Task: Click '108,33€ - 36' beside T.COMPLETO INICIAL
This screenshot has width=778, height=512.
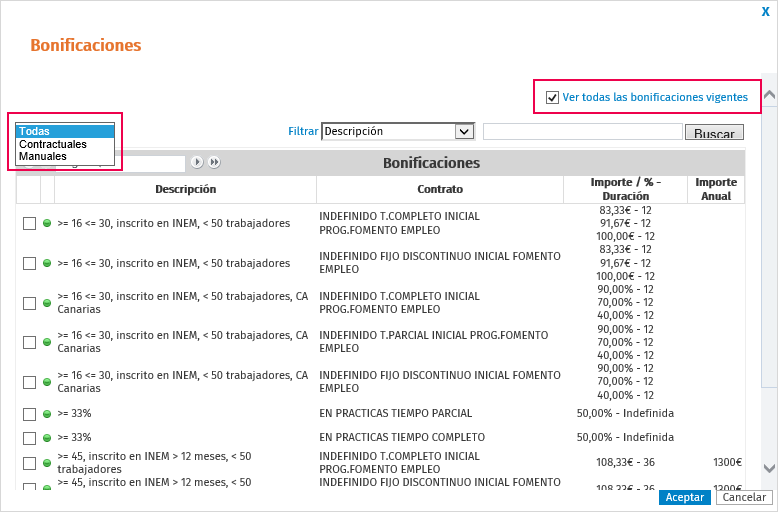Action: pyautogui.click(x=625, y=462)
